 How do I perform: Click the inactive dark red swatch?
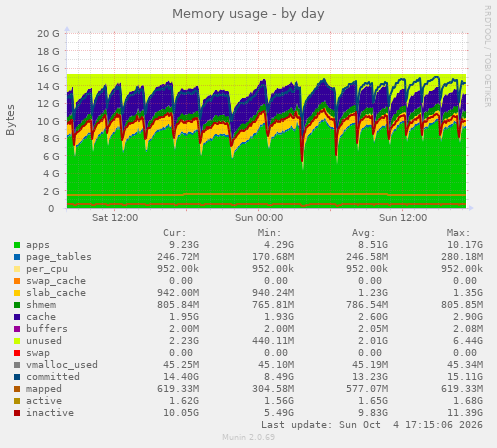[x=17, y=413]
